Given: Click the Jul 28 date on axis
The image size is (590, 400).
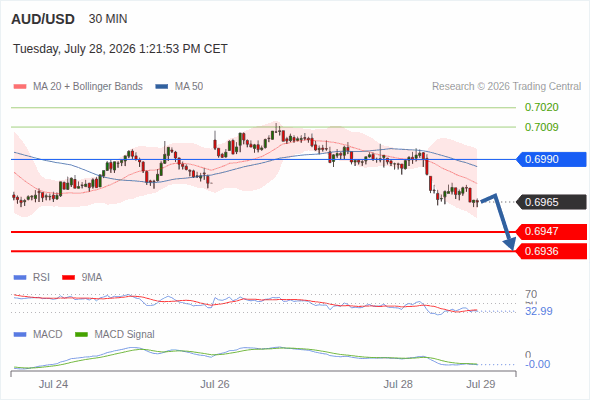Looking at the screenshot, I should (x=398, y=384).
